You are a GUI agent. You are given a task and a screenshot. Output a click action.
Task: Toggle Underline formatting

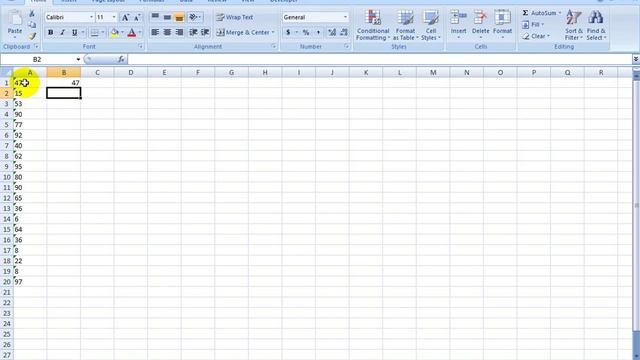pyautogui.click(x=74, y=32)
